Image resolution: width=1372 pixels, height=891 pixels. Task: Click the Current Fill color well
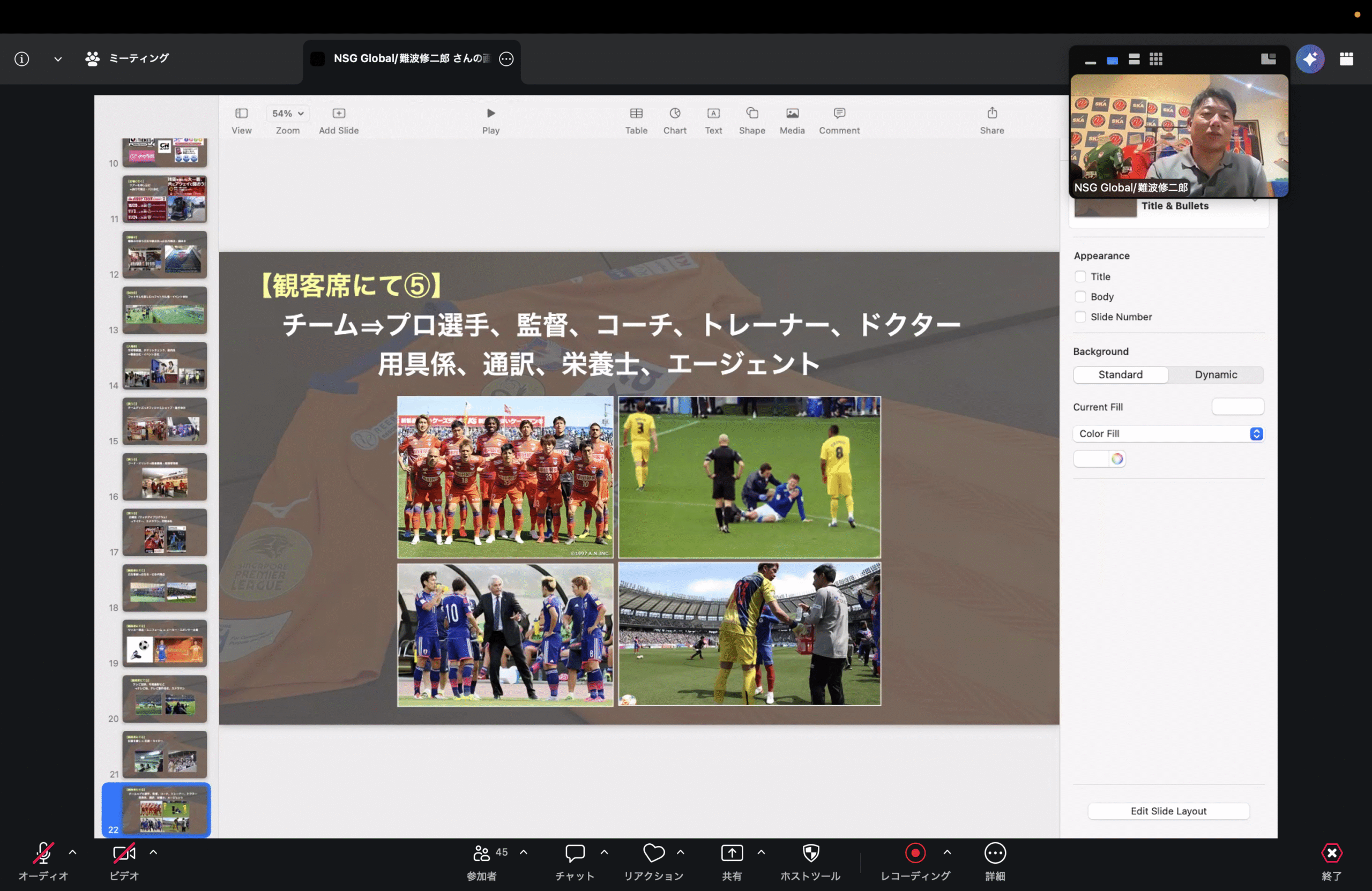tap(1237, 407)
